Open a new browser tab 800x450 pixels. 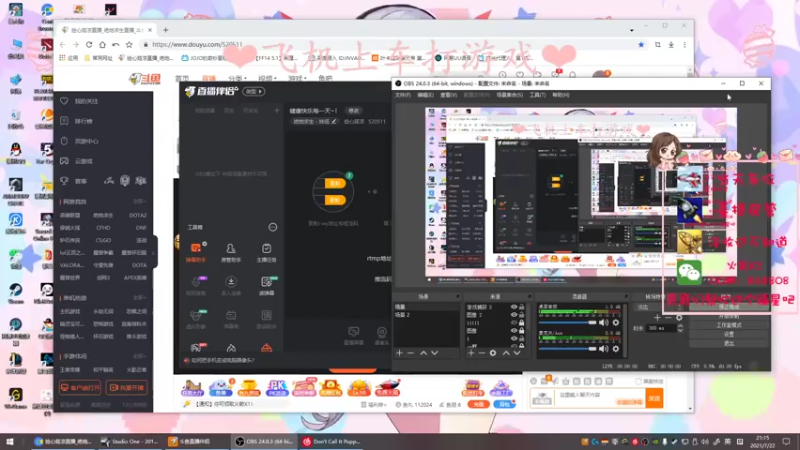(x=165, y=30)
